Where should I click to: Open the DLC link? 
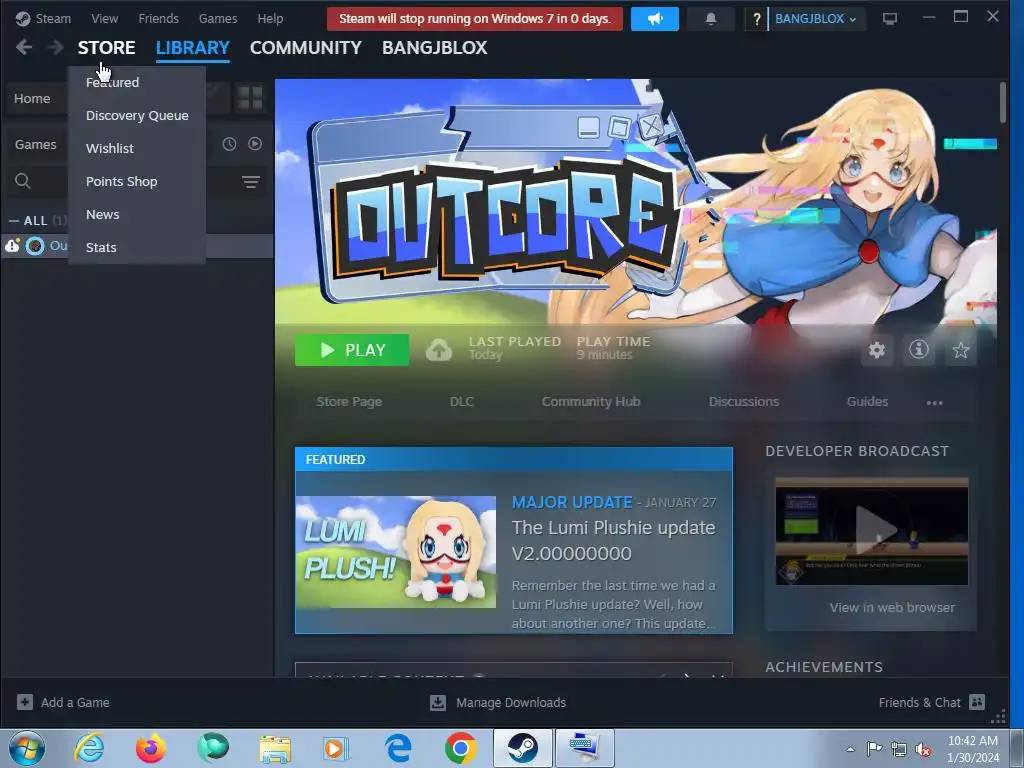click(x=462, y=402)
